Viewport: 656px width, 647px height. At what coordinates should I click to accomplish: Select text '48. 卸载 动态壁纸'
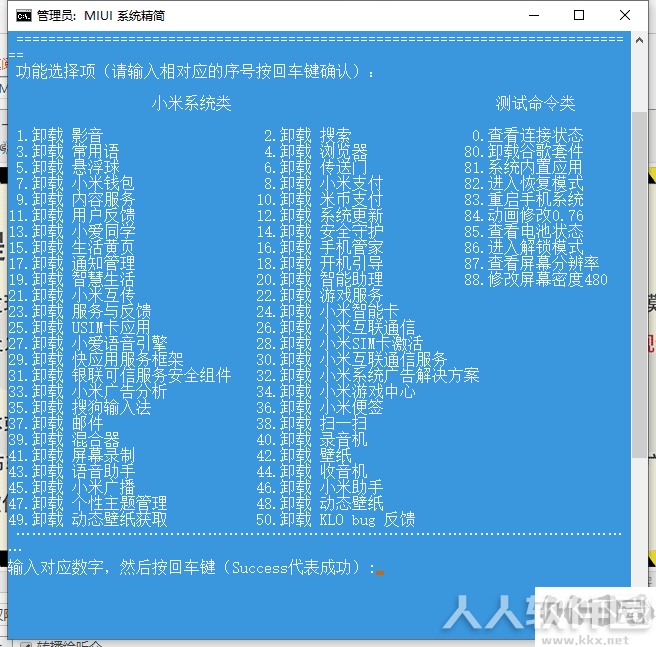pos(320,503)
